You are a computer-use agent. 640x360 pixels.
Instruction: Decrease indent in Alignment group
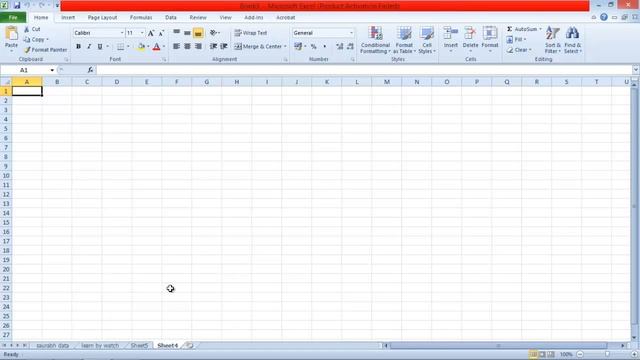click(213, 47)
